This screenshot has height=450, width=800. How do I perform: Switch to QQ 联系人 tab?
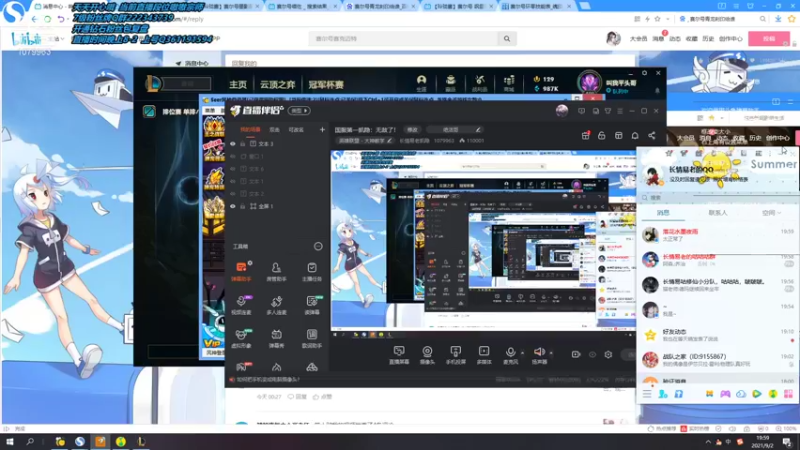718,213
